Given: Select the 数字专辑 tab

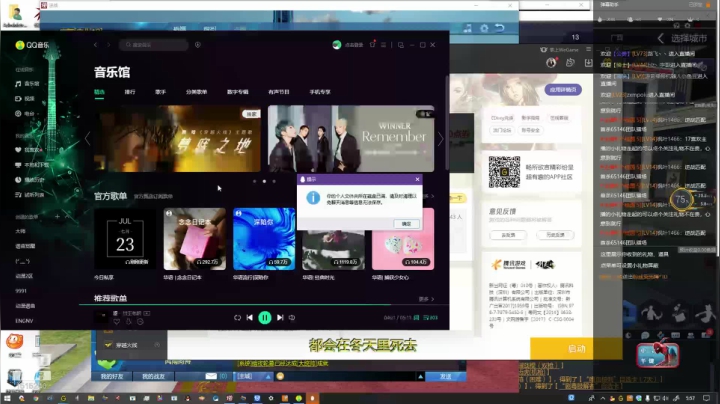Looking at the screenshot, I should click(237, 92).
